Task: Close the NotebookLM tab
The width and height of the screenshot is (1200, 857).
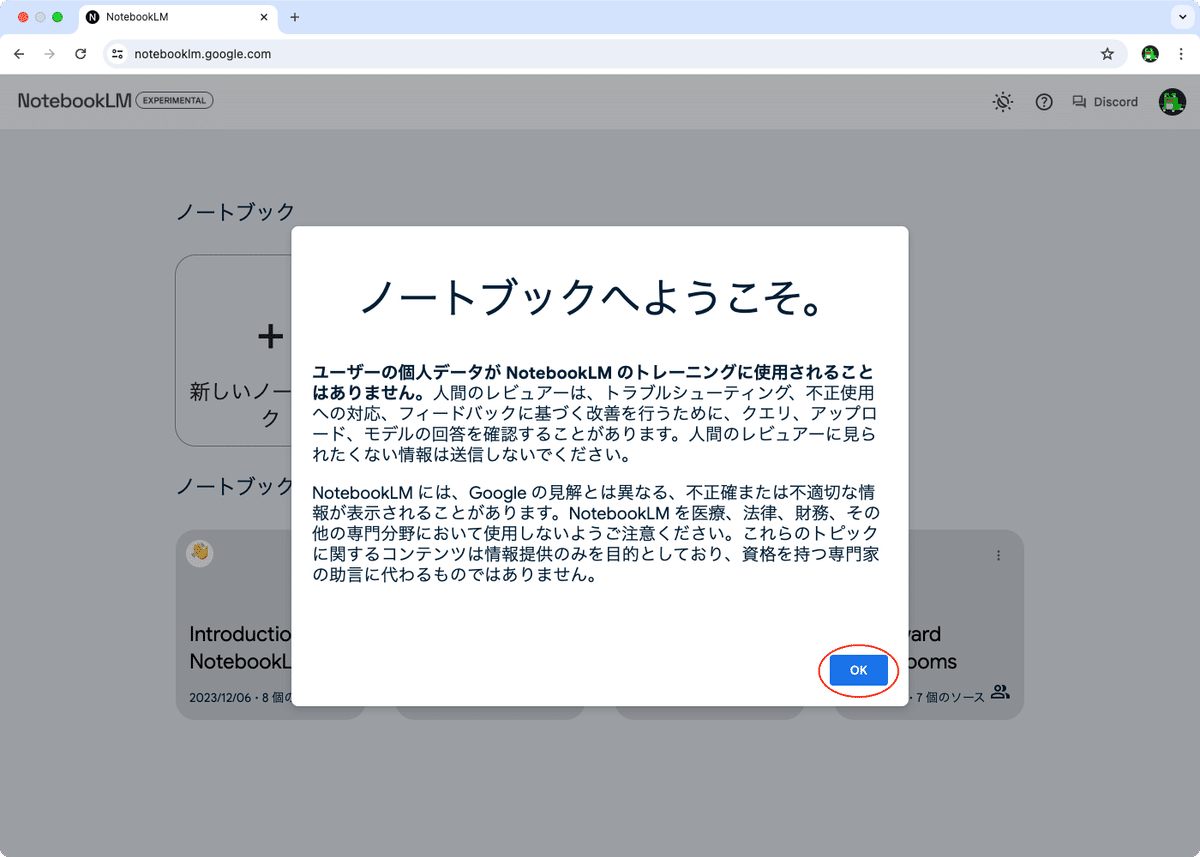Action: click(263, 17)
